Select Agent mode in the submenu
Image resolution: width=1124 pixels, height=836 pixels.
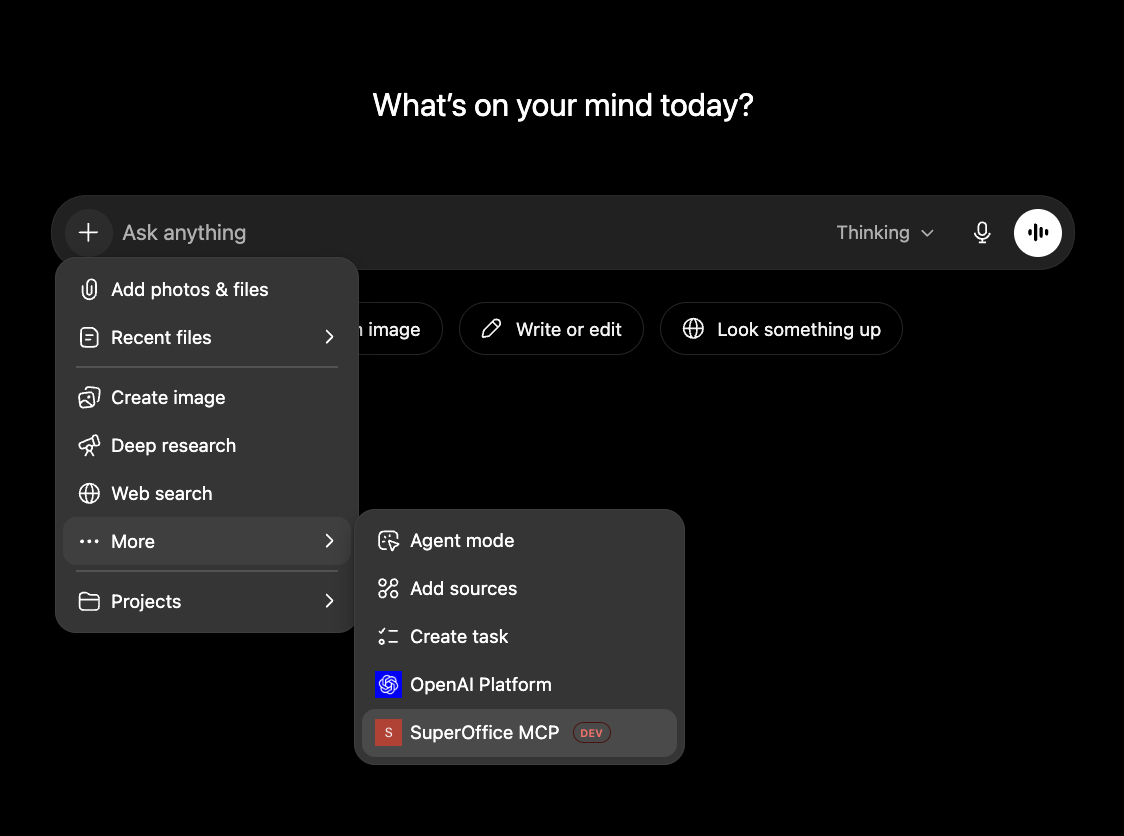click(x=519, y=541)
